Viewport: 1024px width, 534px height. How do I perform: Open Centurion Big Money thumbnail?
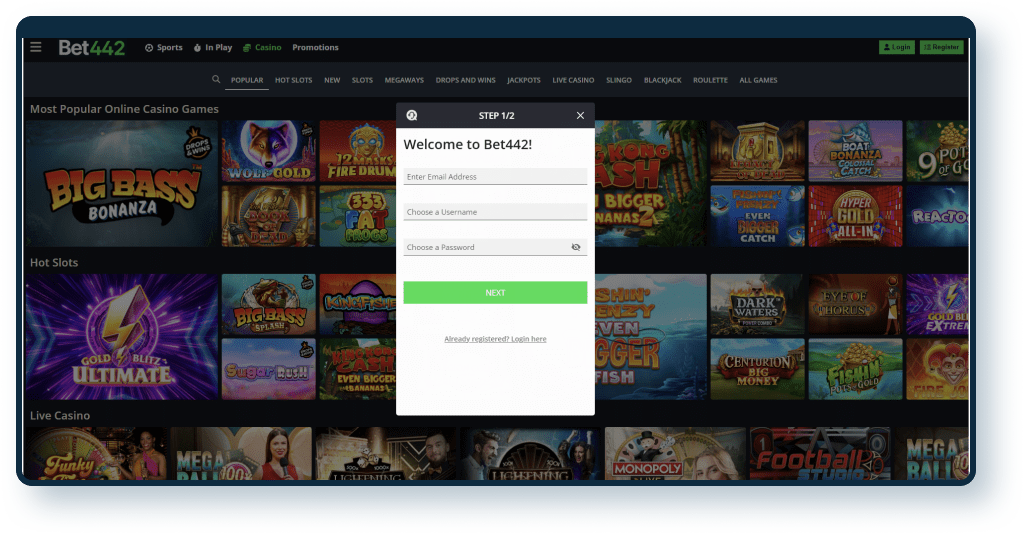pos(758,369)
